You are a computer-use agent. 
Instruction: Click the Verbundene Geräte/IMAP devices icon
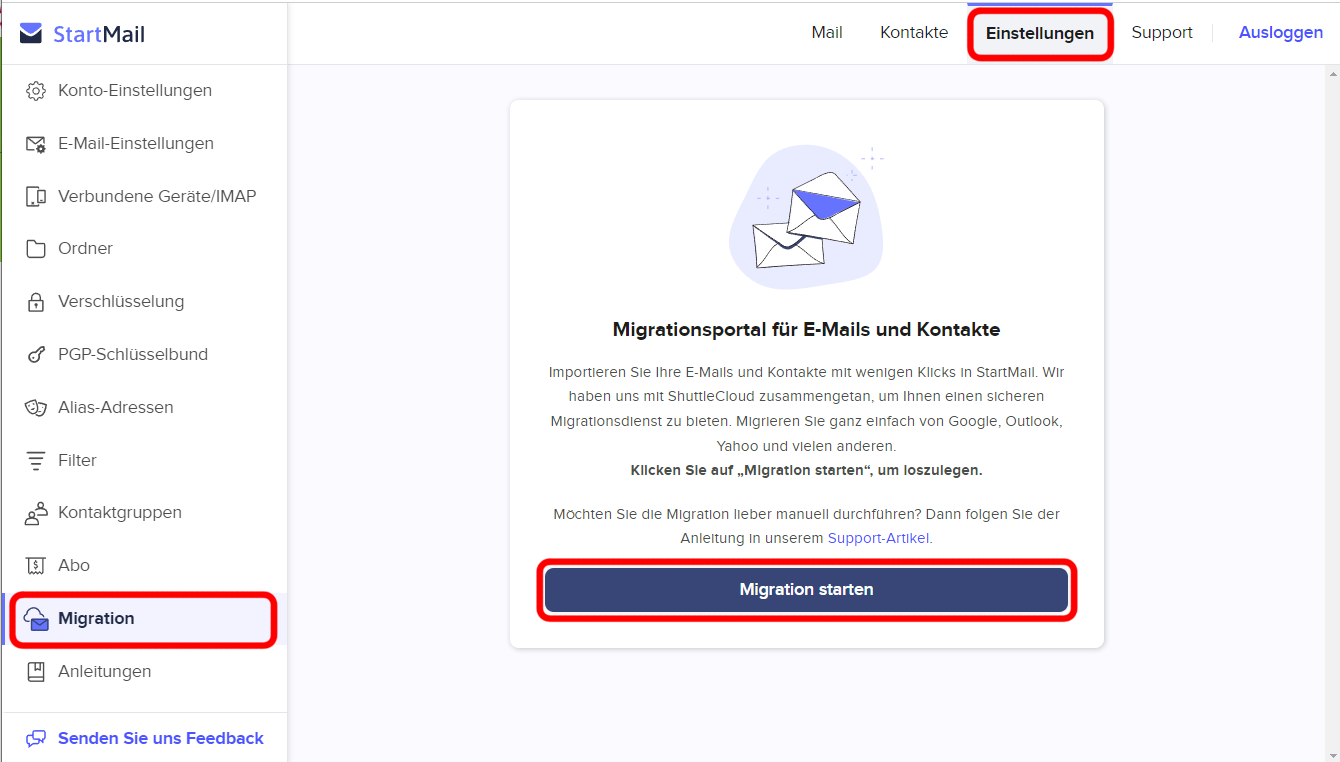[x=36, y=197]
